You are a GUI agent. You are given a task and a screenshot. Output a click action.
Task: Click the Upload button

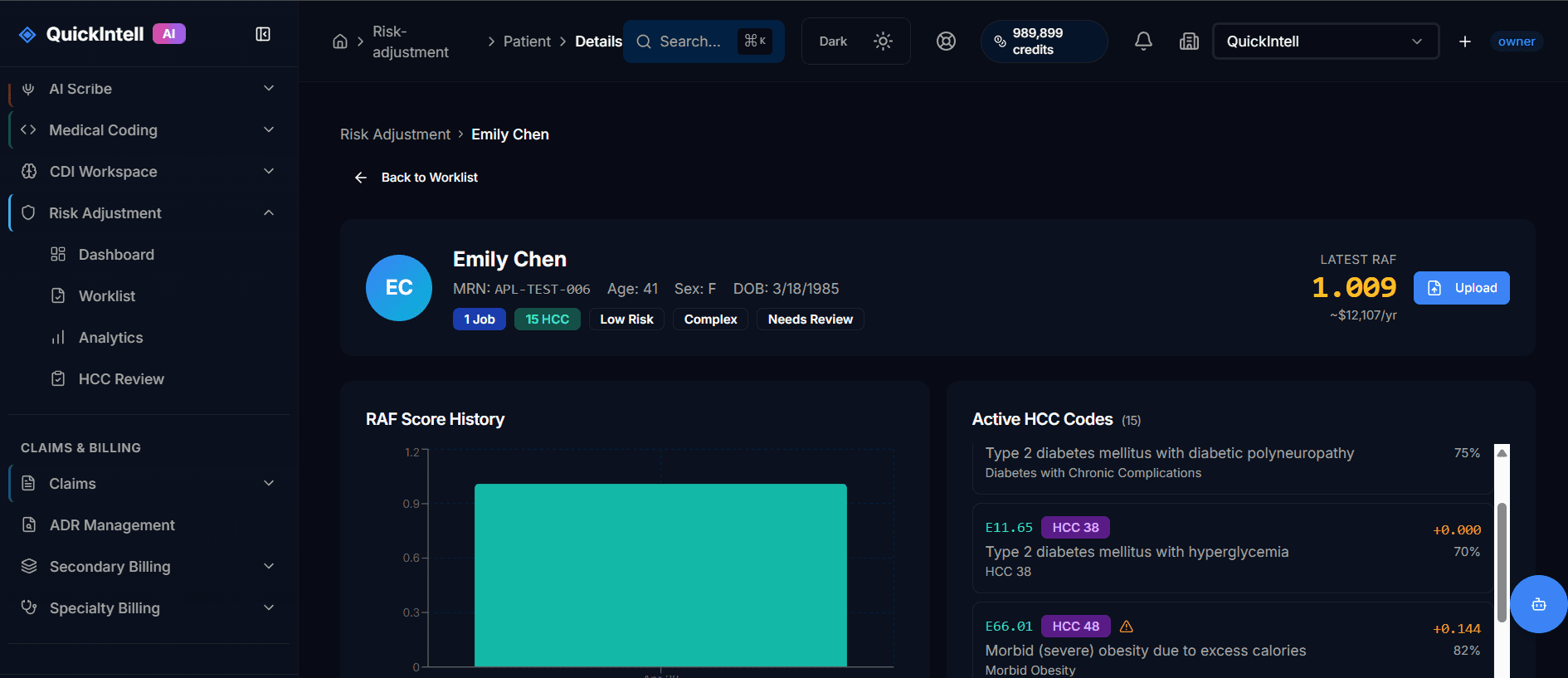click(x=1461, y=288)
